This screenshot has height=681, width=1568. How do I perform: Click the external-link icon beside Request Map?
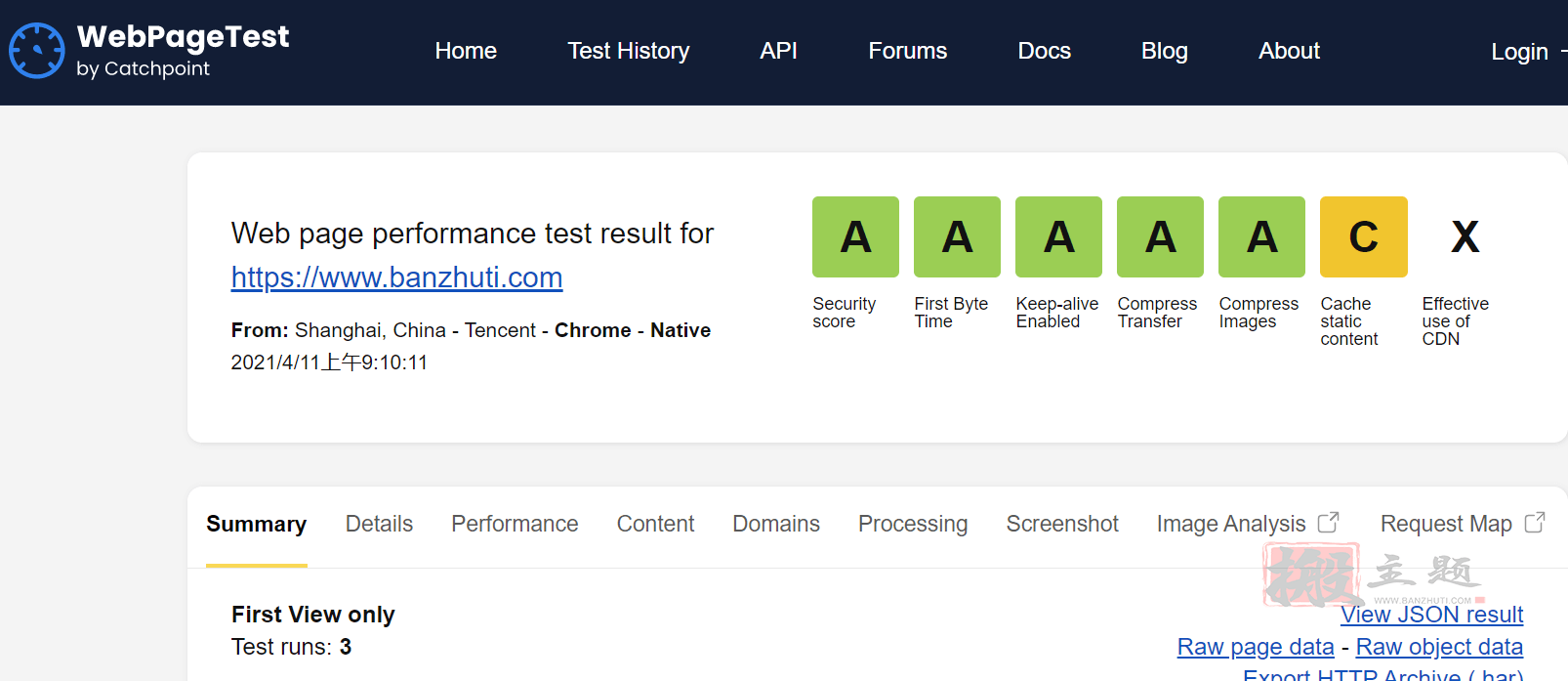1535,523
